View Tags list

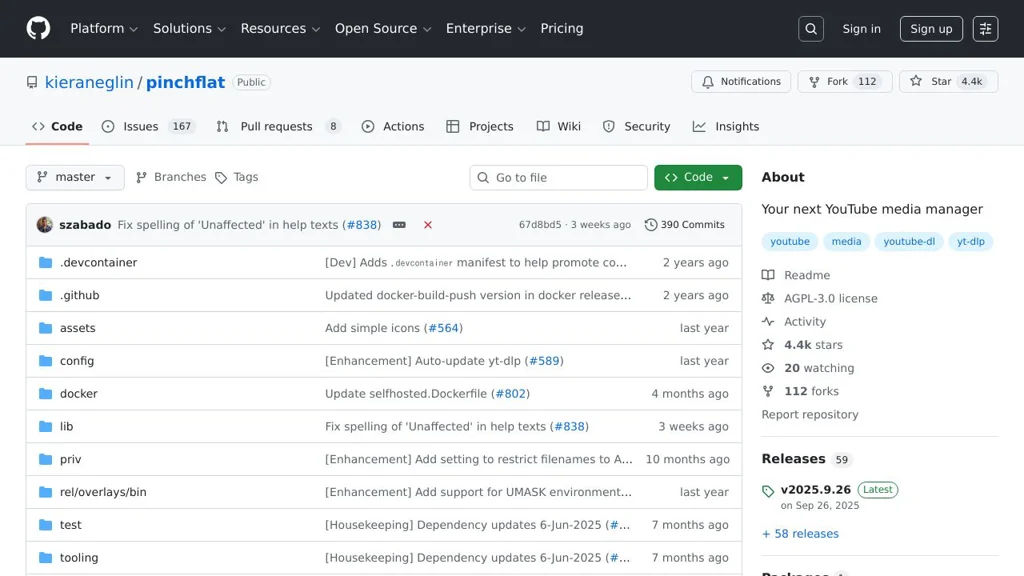(x=237, y=177)
